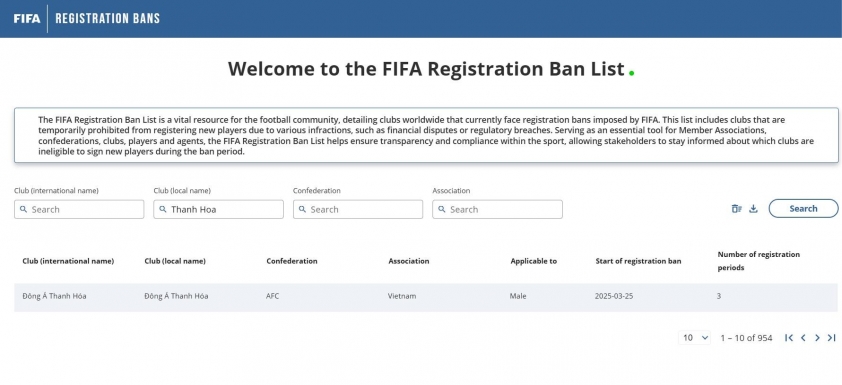The image size is (842, 385).
Task: Click the Club (local name) field containing Thanh Hoa
Action: coord(219,209)
